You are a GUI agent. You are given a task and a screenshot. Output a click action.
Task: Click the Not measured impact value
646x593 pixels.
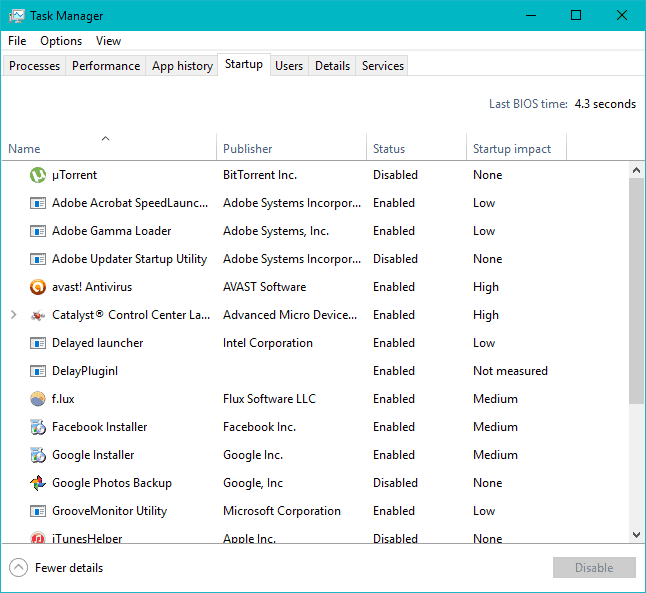click(x=510, y=371)
